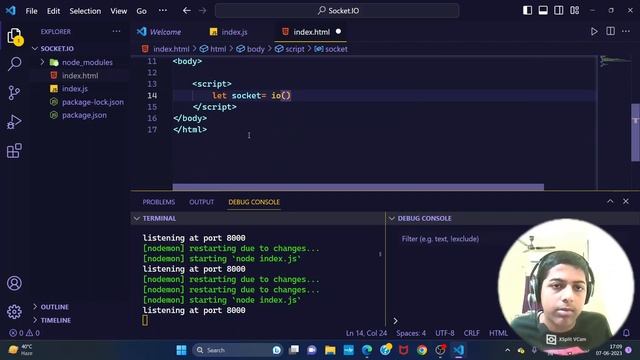Open the Selection menu
Screen dimensions: 640x360
click(x=85, y=11)
